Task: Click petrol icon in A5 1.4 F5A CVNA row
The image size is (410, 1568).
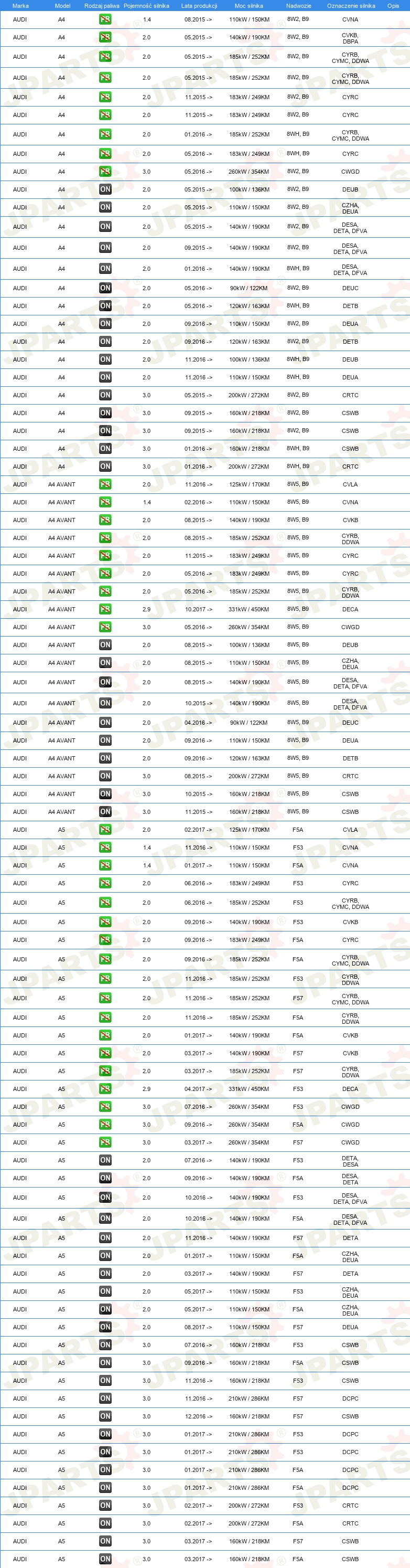Action: 105,865
